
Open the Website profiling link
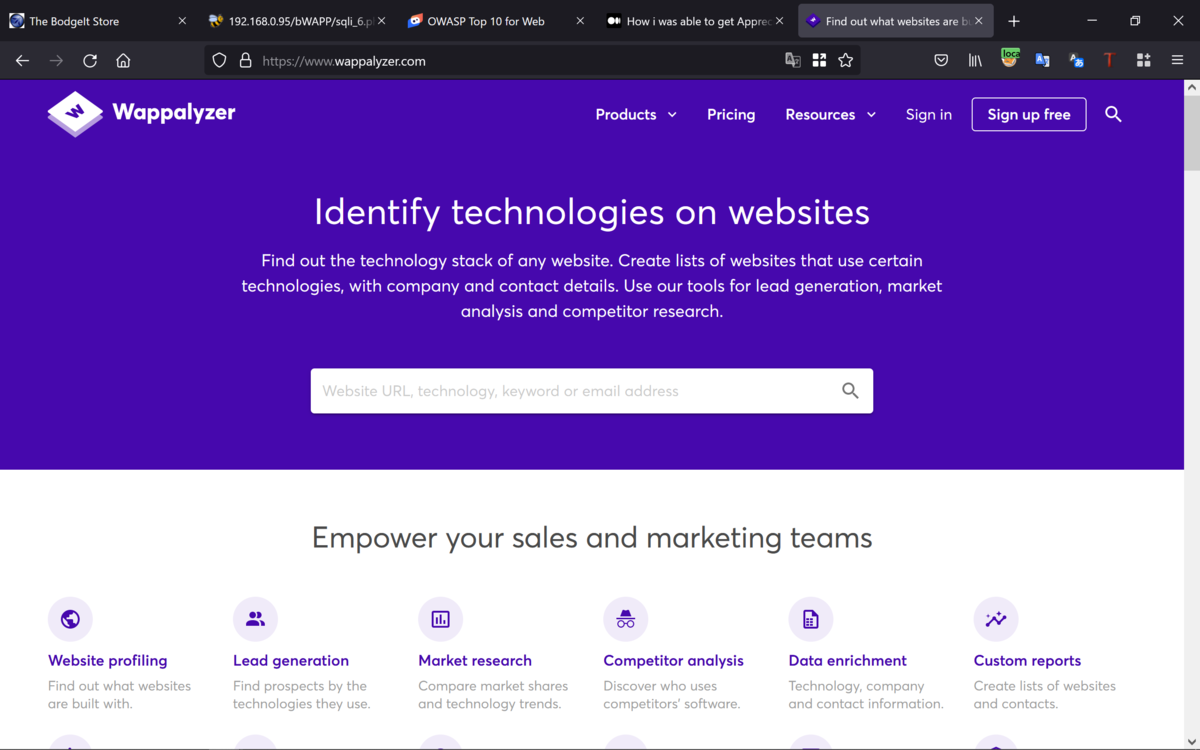pos(108,661)
